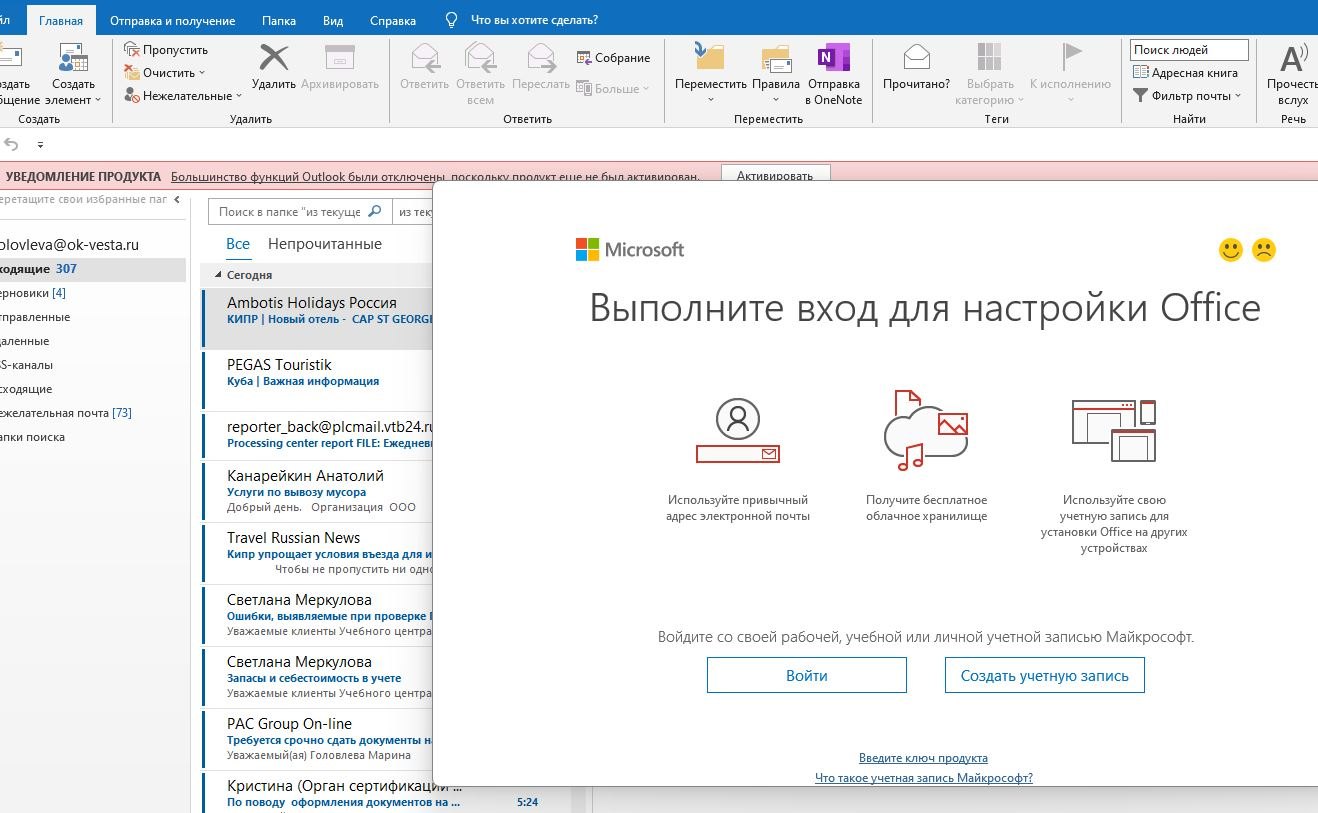
Task: Select the Inbox folder with 307
Action: (x=93, y=269)
